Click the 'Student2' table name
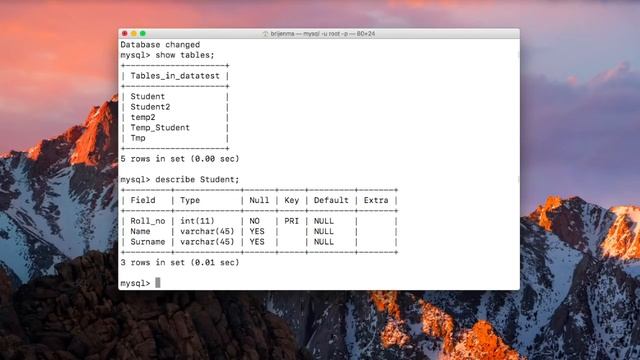This screenshot has width=640, height=360. (150, 107)
